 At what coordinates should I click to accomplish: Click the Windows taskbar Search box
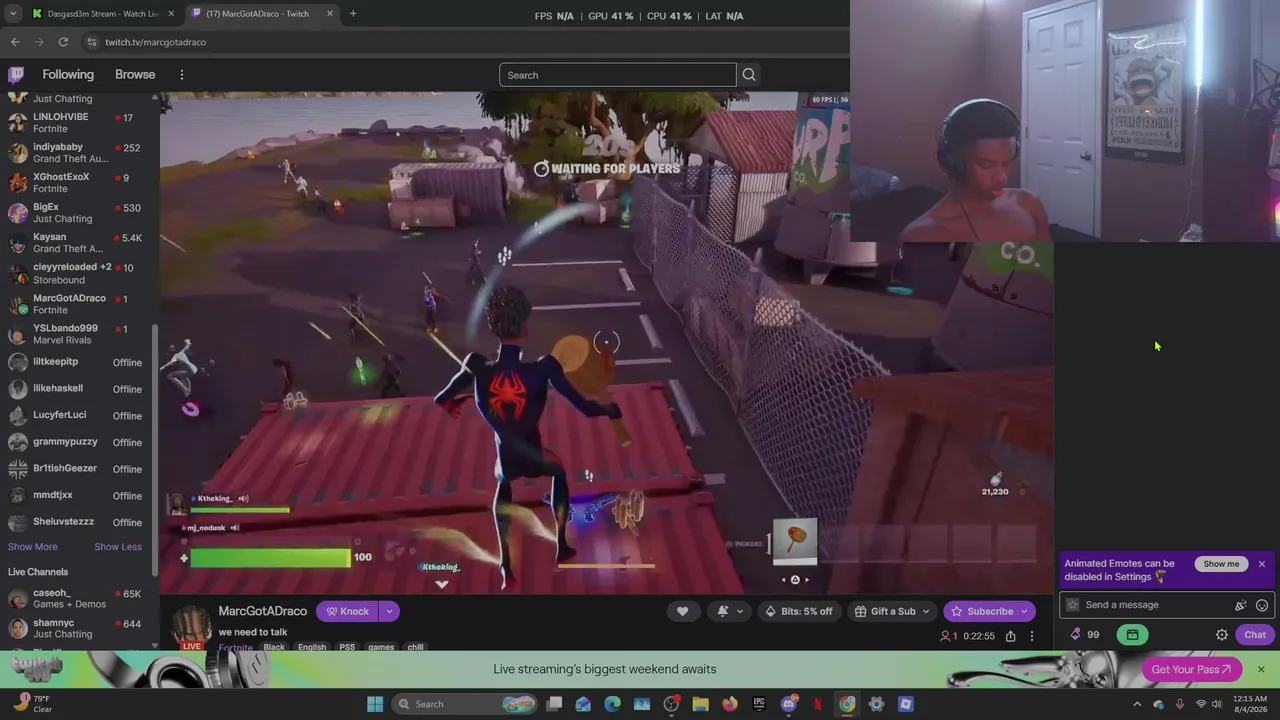click(462, 704)
